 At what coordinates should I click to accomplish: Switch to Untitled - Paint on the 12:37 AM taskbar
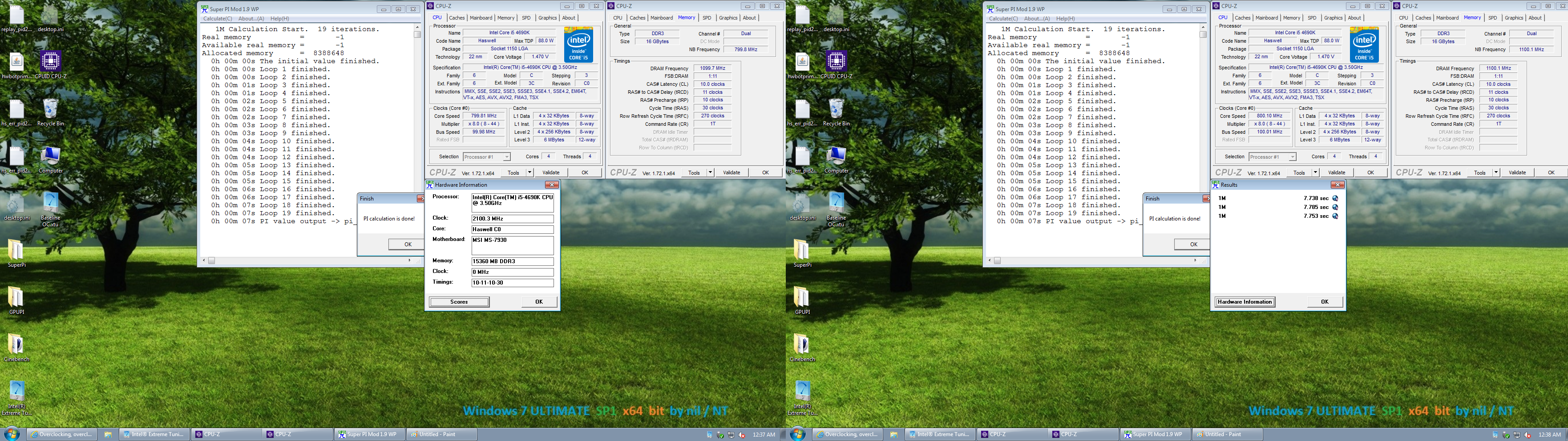440,434
